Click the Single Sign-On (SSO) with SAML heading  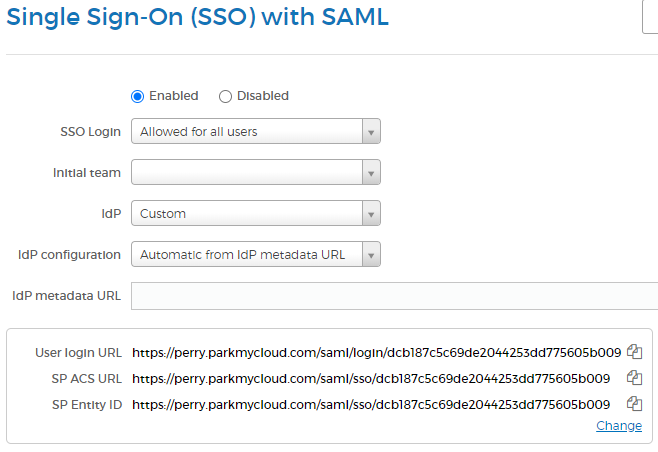point(197,17)
